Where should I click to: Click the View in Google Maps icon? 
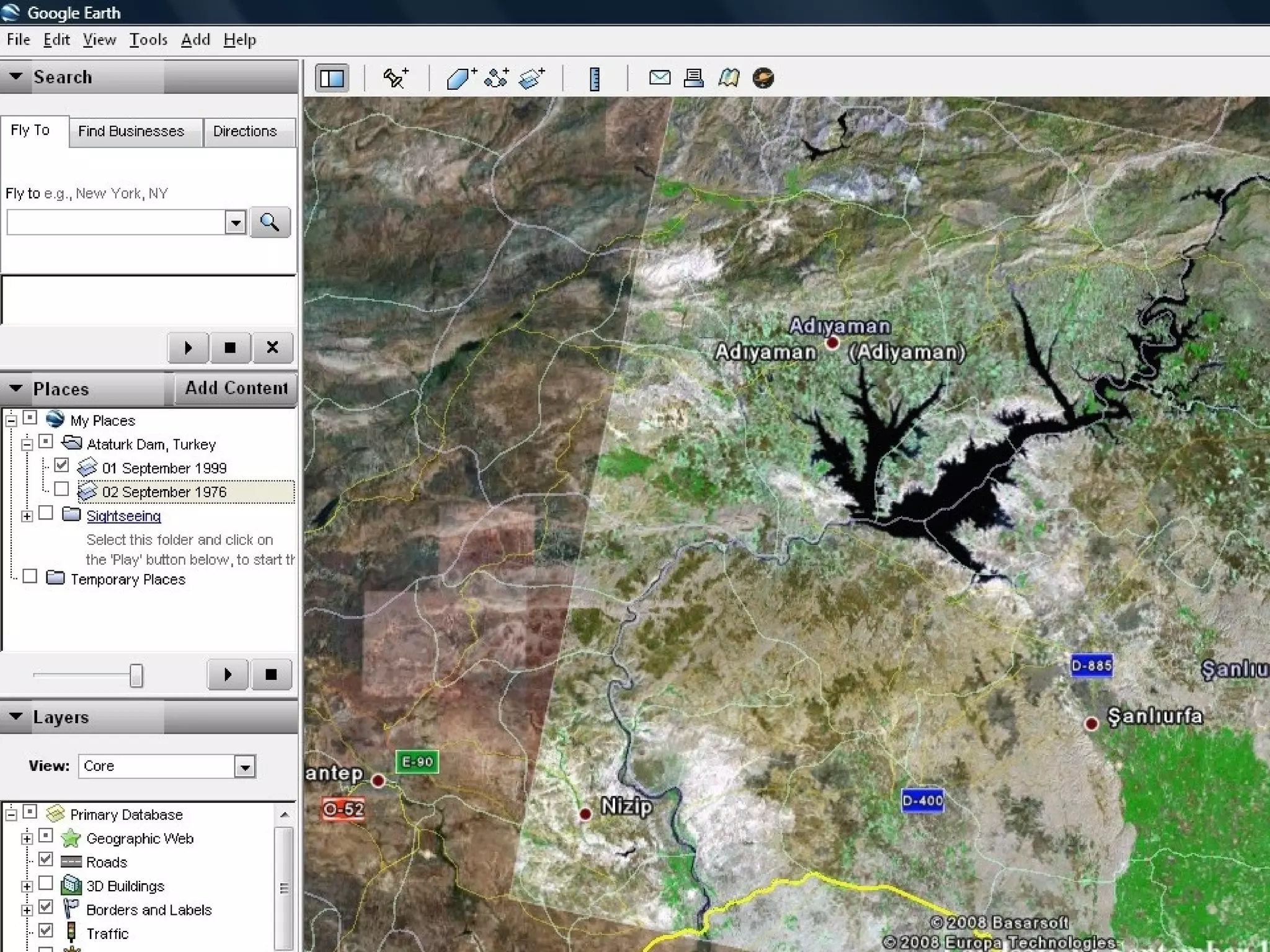(729, 78)
